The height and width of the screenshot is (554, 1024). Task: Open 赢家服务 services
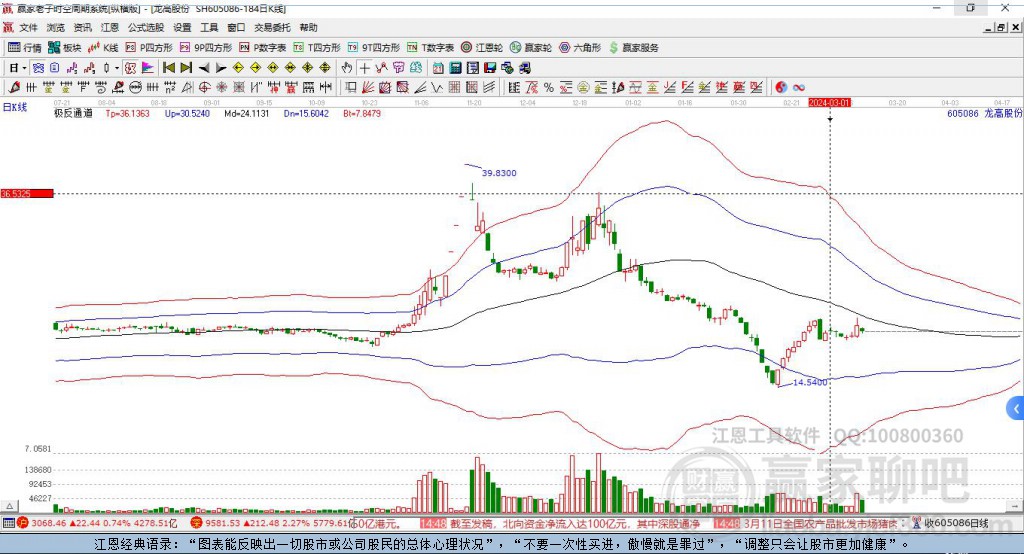point(633,48)
